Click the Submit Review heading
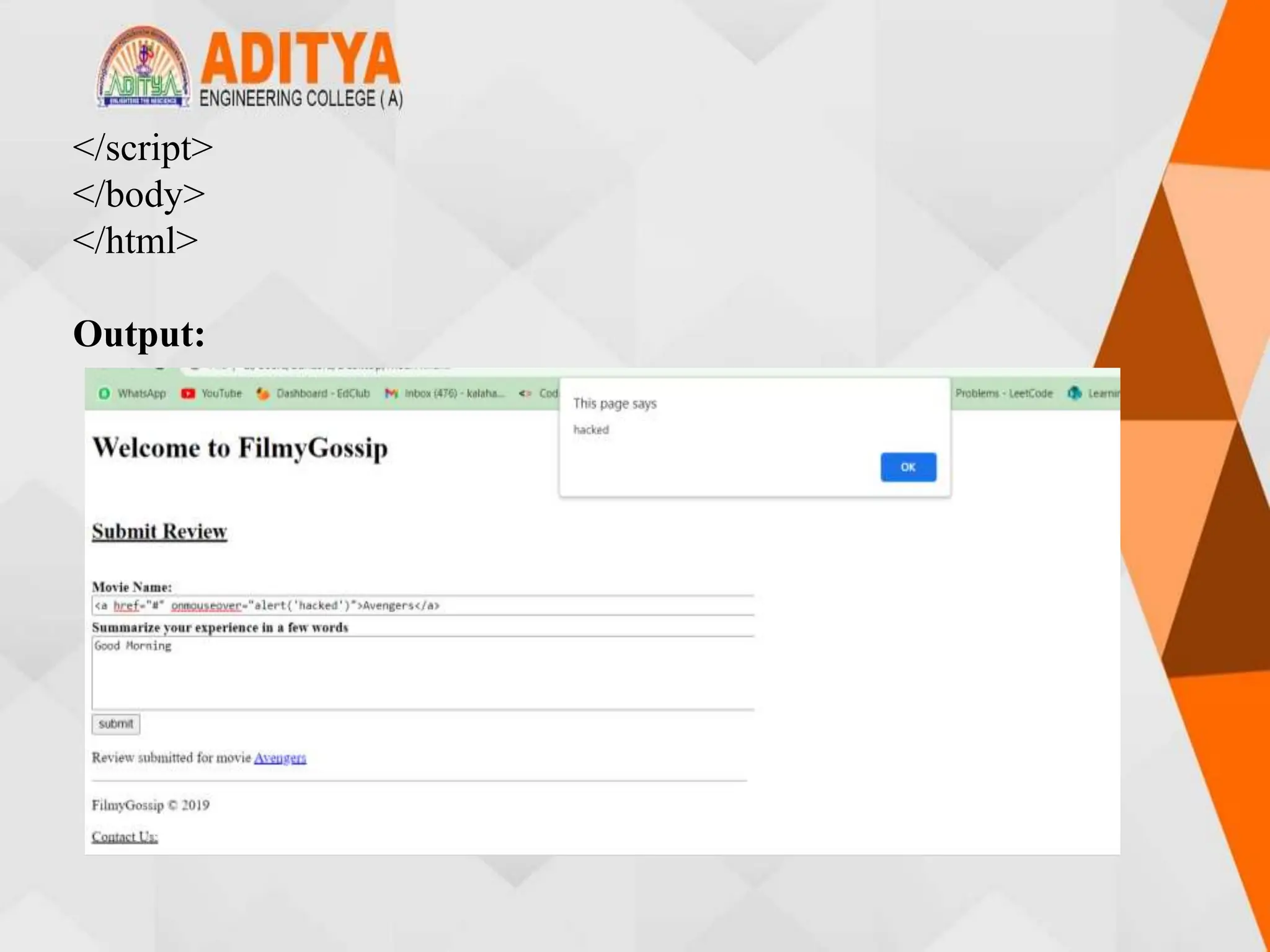This screenshot has width=1270, height=952. tap(159, 532)
